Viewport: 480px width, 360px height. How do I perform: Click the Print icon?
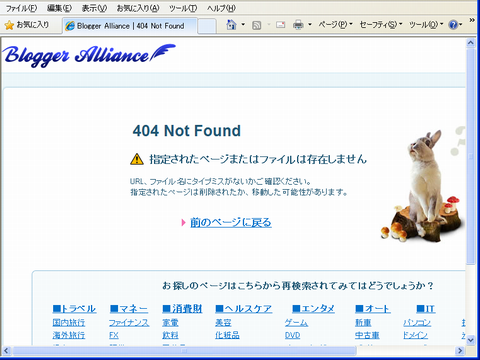click(298, 25)
